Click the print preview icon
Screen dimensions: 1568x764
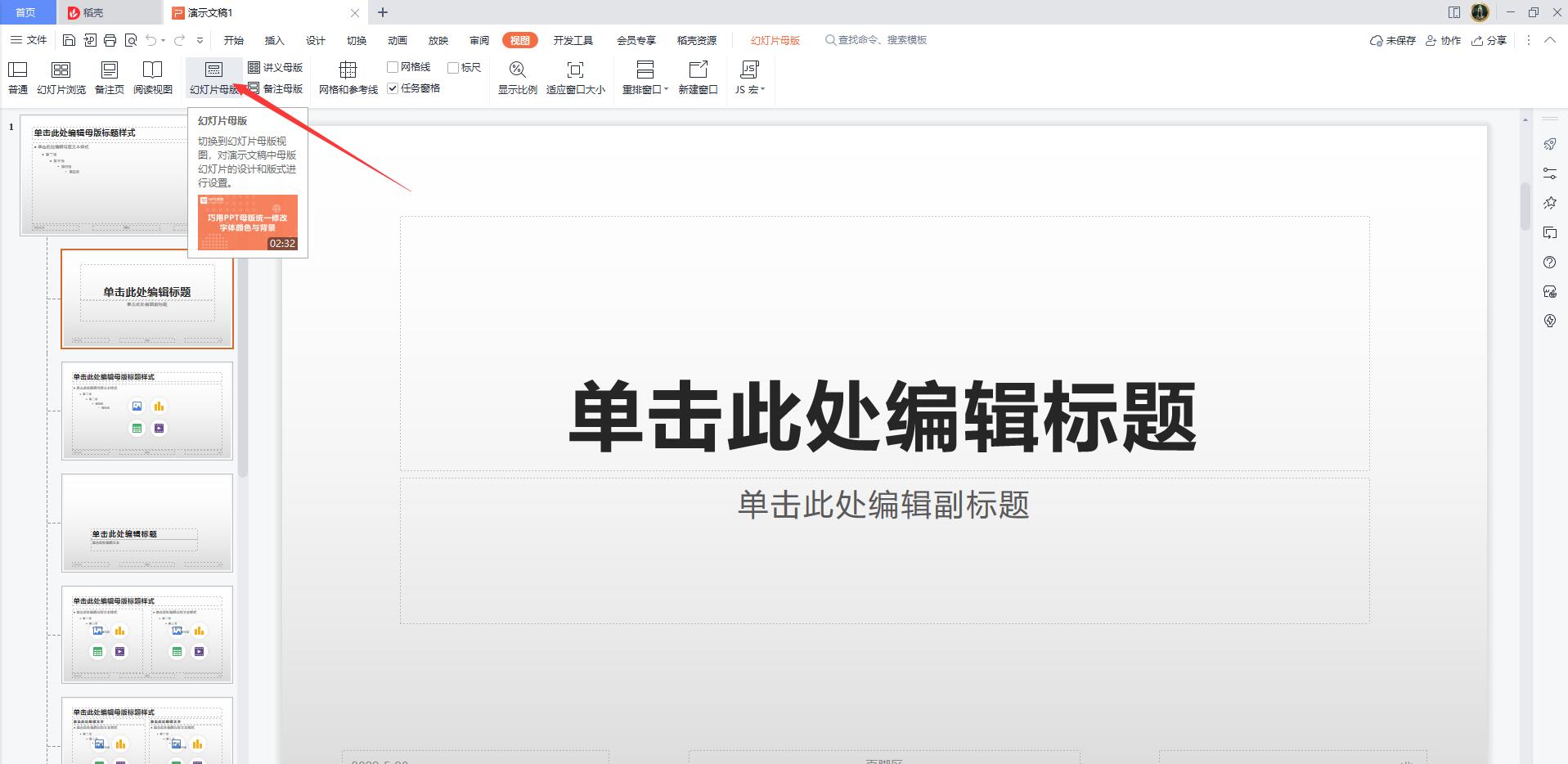pos(131,40)
